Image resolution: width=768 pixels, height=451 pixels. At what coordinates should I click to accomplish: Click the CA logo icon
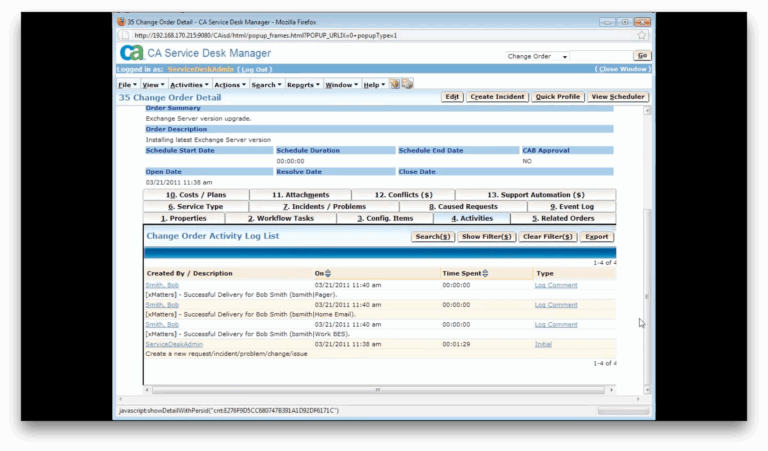[131, 54]
